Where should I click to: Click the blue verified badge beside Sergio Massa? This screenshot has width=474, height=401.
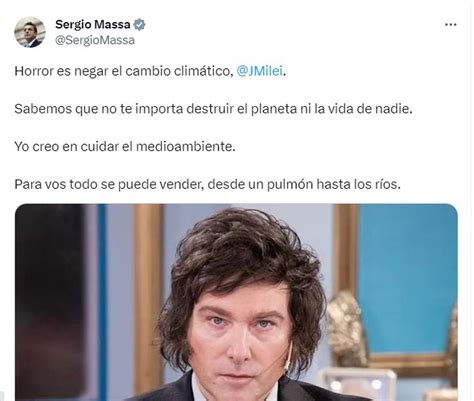coord(139,25)
